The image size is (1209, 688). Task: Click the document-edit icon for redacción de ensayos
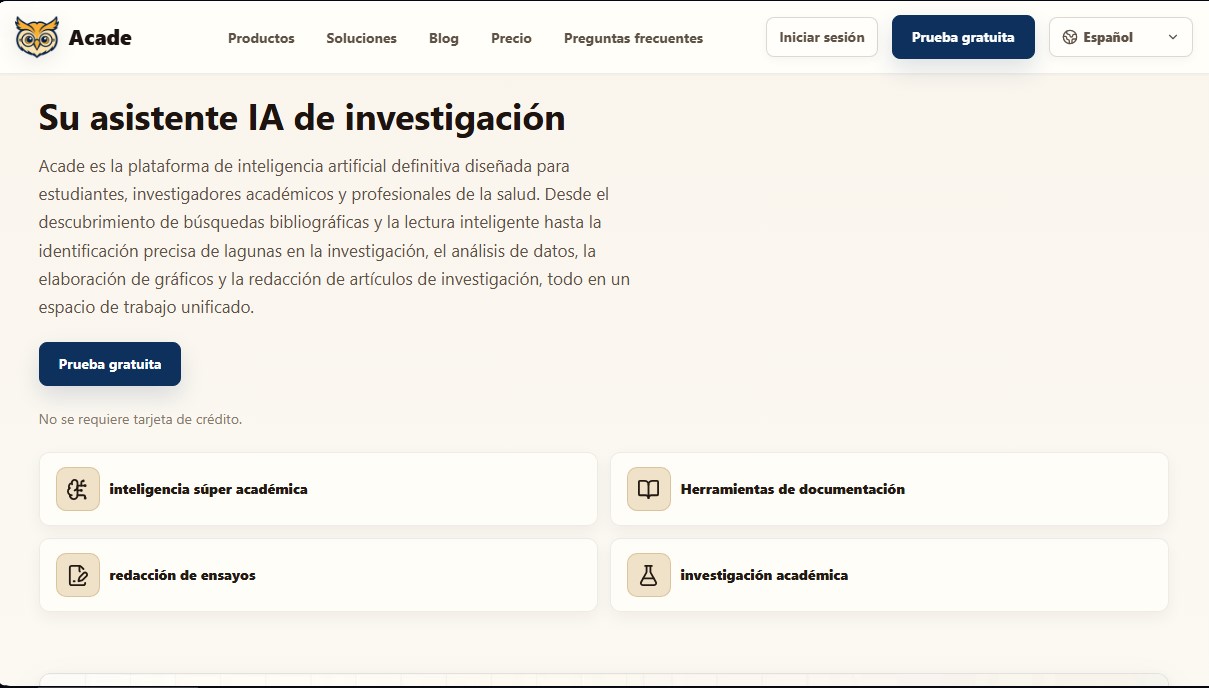(x=78, y=575)
